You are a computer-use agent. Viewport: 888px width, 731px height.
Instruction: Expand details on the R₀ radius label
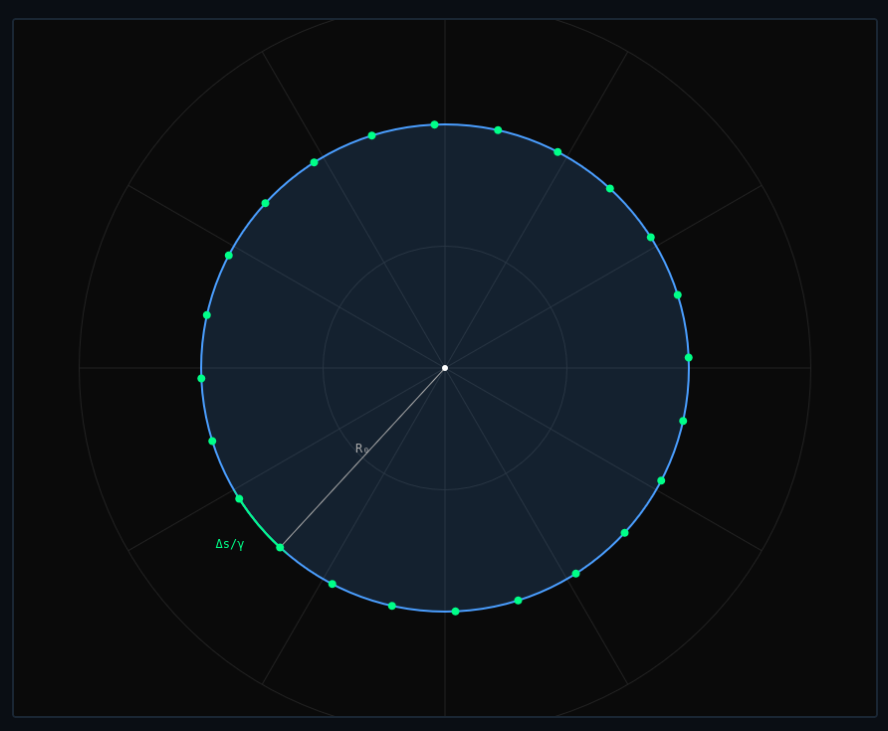[360, 449]
